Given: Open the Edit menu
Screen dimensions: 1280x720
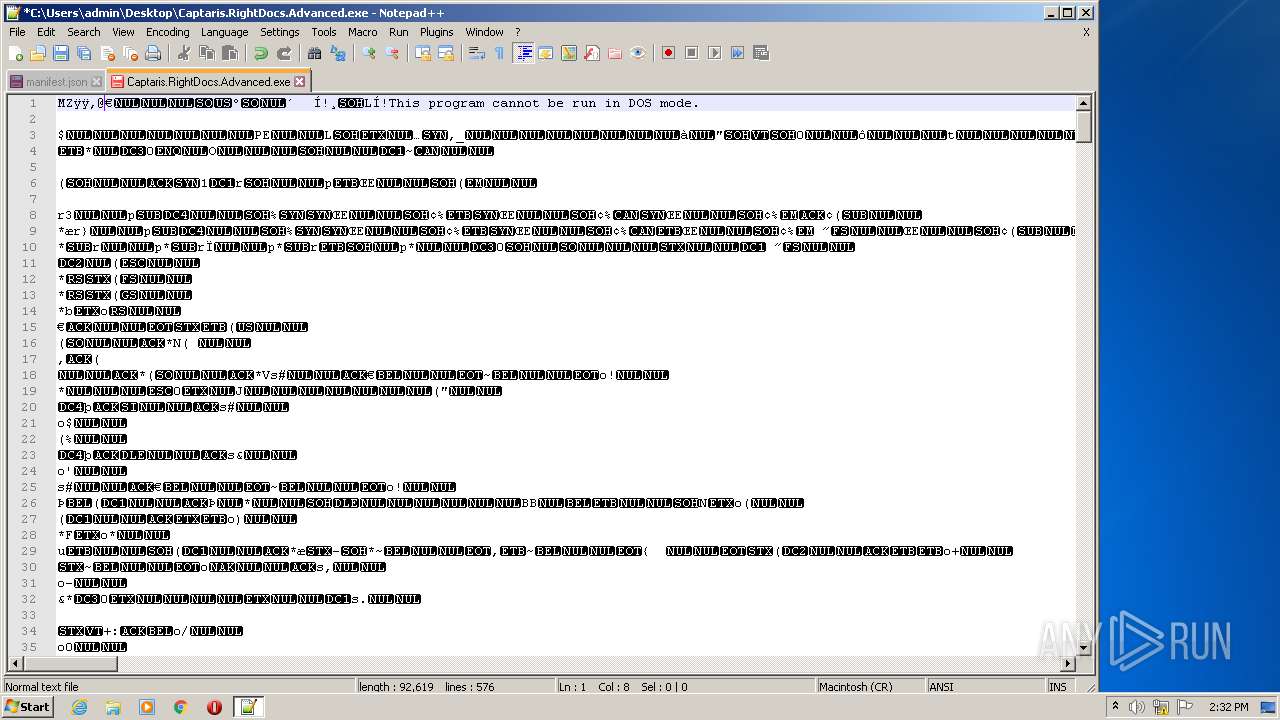Looking at the screenshot, I should (x=46, y=32).
